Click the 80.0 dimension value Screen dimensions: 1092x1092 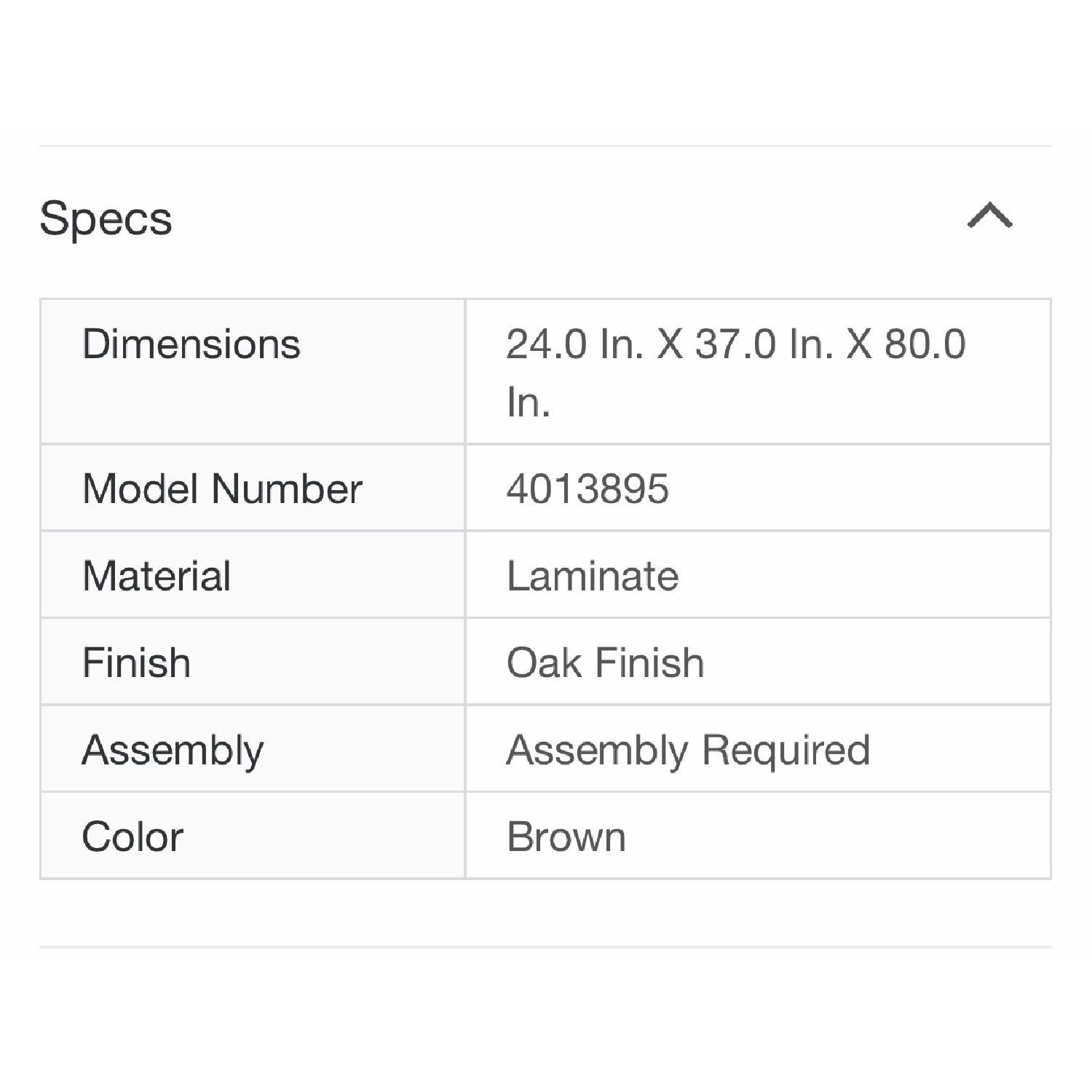click(925, 344)
